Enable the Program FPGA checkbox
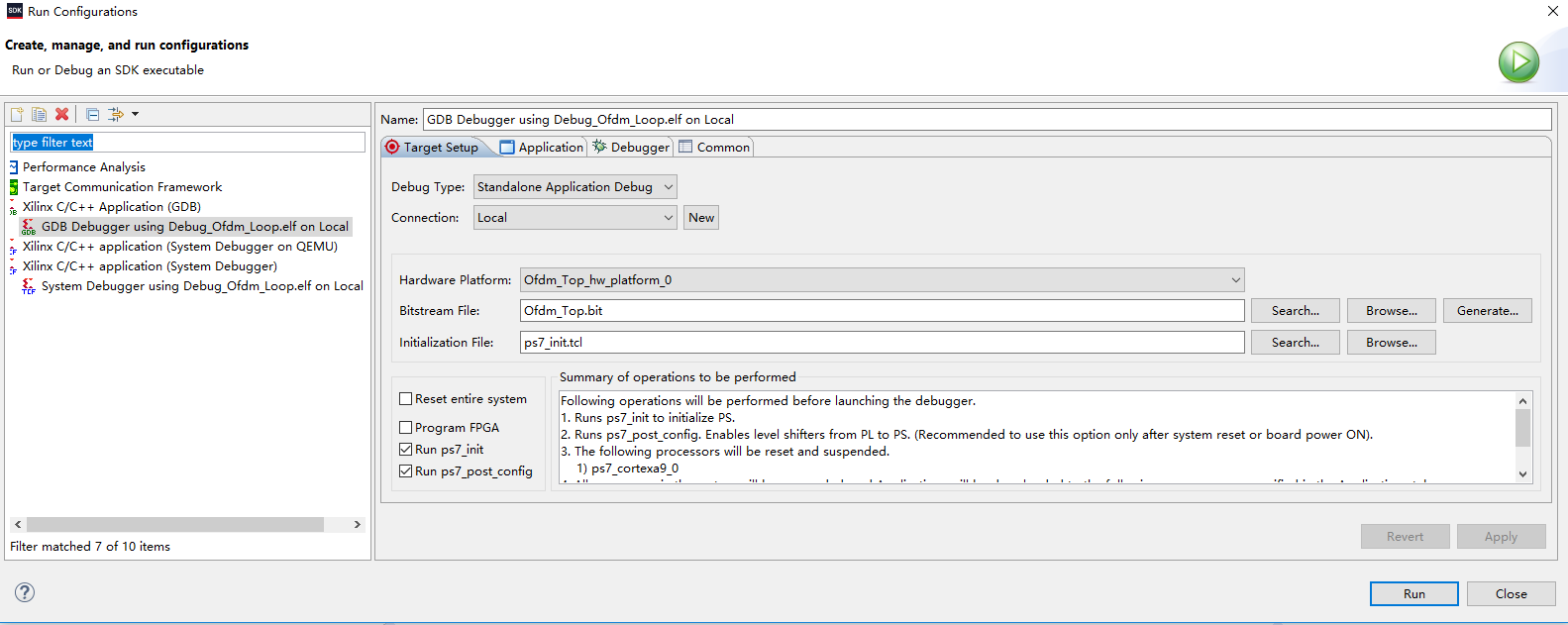The image size is (1568, 625). click(x=405, y=428)
